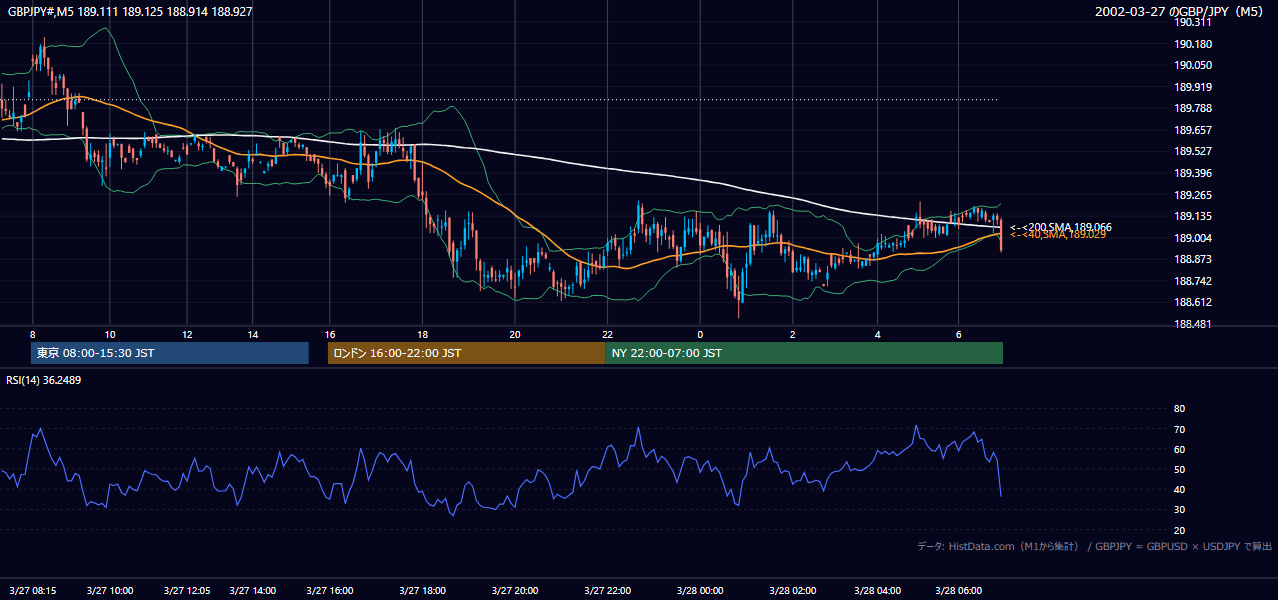Click price axis label 189.527
1278x600 pixels.
1192,152
